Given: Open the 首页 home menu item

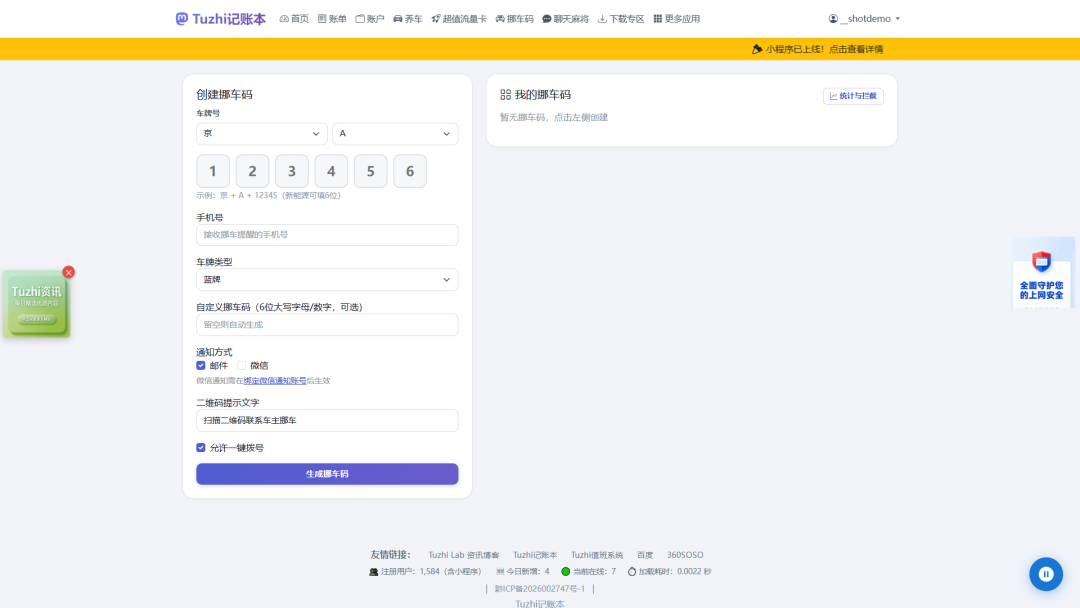Looking at the screenshot, I should point(294,19).
